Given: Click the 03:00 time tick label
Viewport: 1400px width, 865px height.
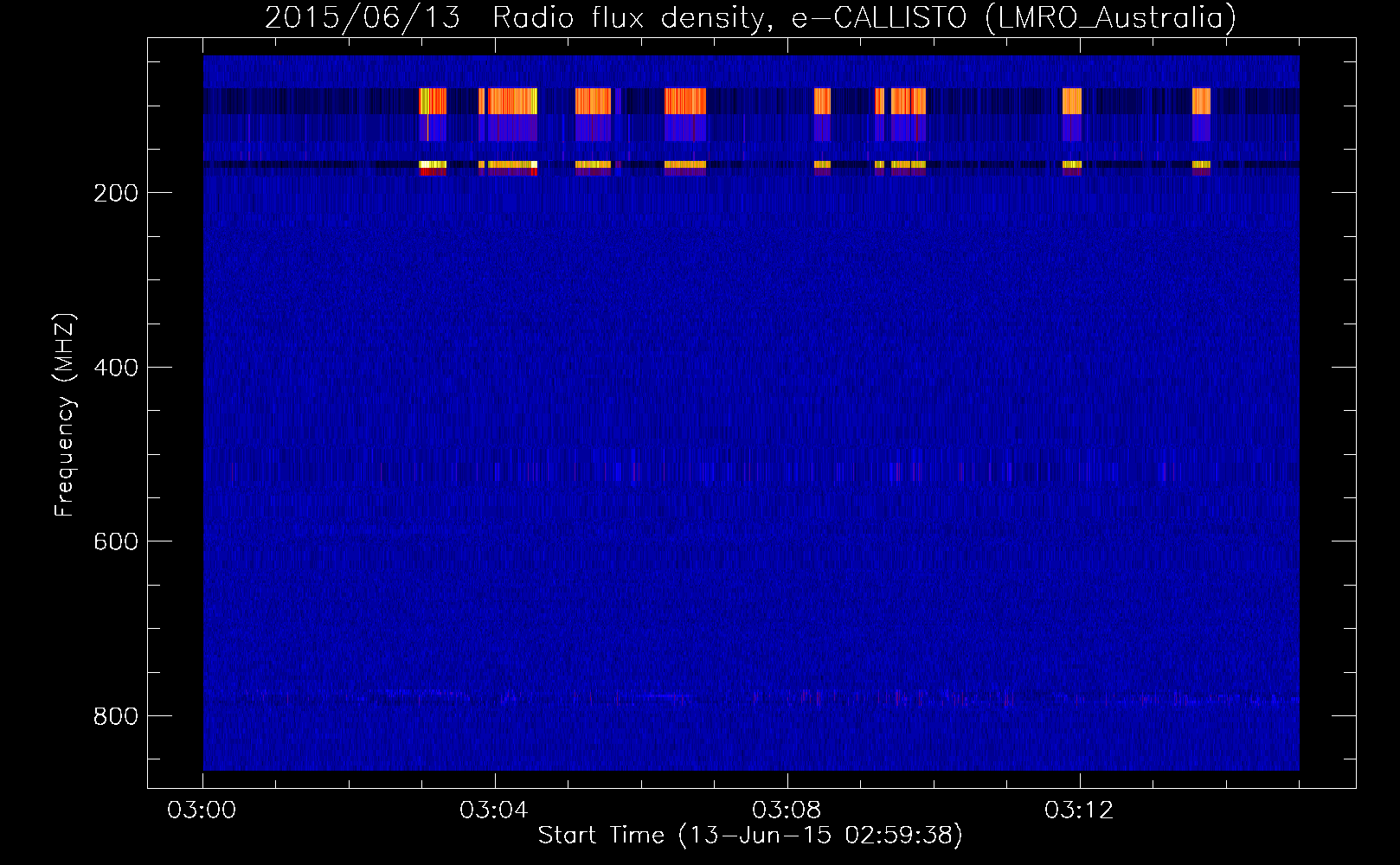Looking at the screenshot, I should click(203, 811).
